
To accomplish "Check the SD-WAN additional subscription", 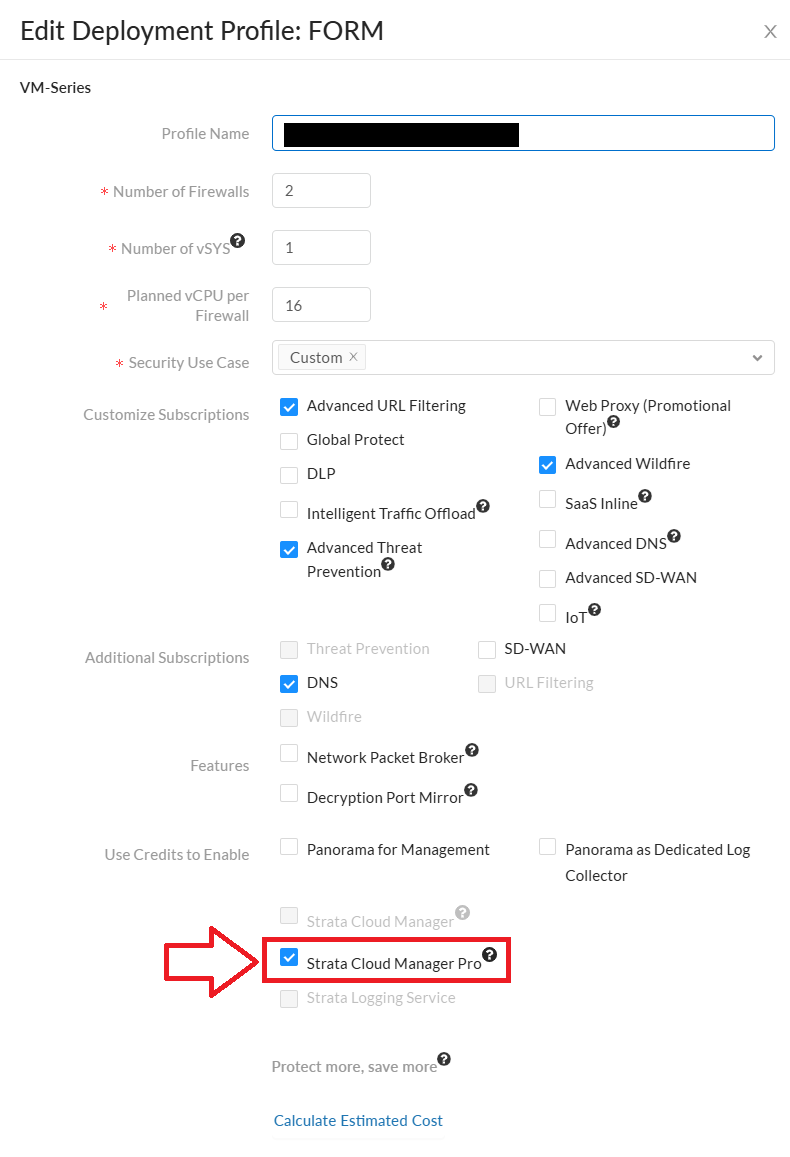I will 487,650.
